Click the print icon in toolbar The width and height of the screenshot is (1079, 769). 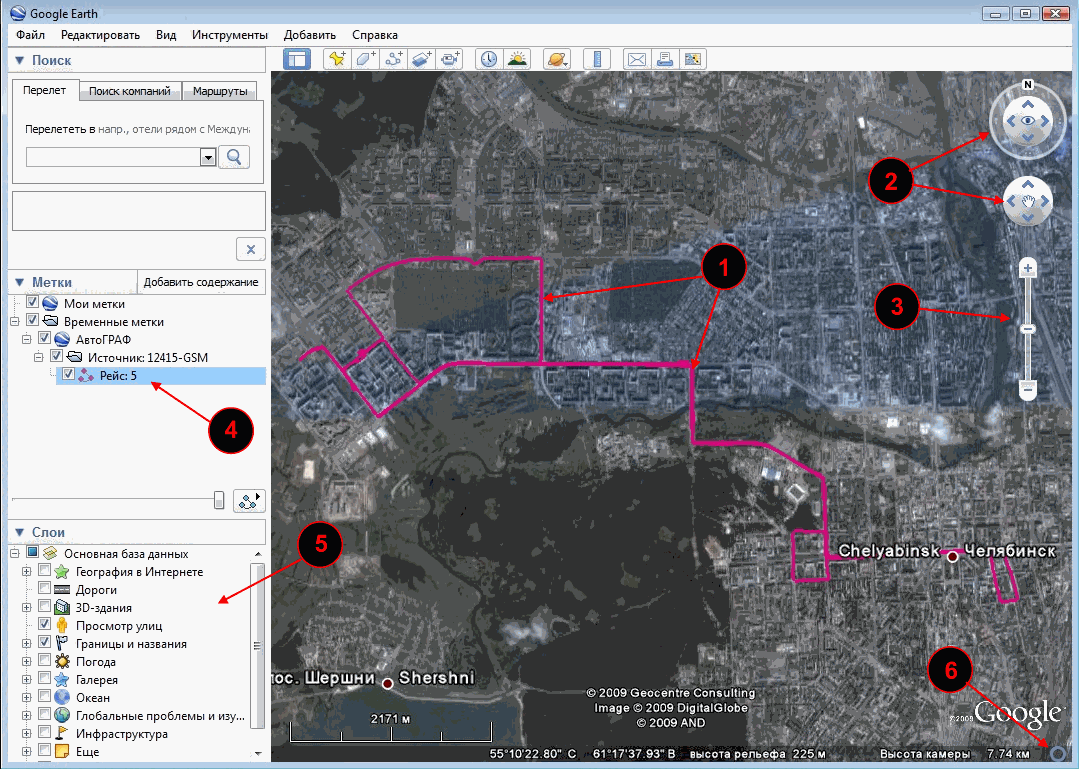(x=664, y=59)
